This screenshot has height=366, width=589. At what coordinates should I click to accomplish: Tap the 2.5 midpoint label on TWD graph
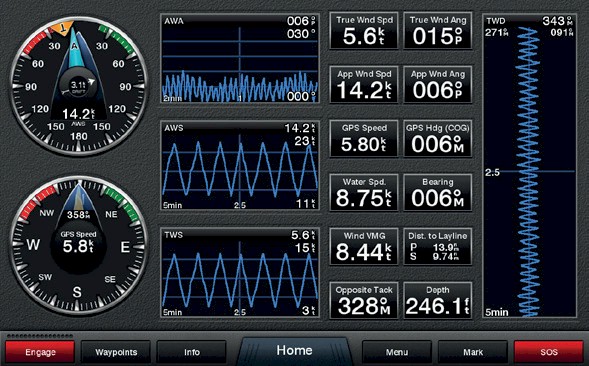coord(492,172)
